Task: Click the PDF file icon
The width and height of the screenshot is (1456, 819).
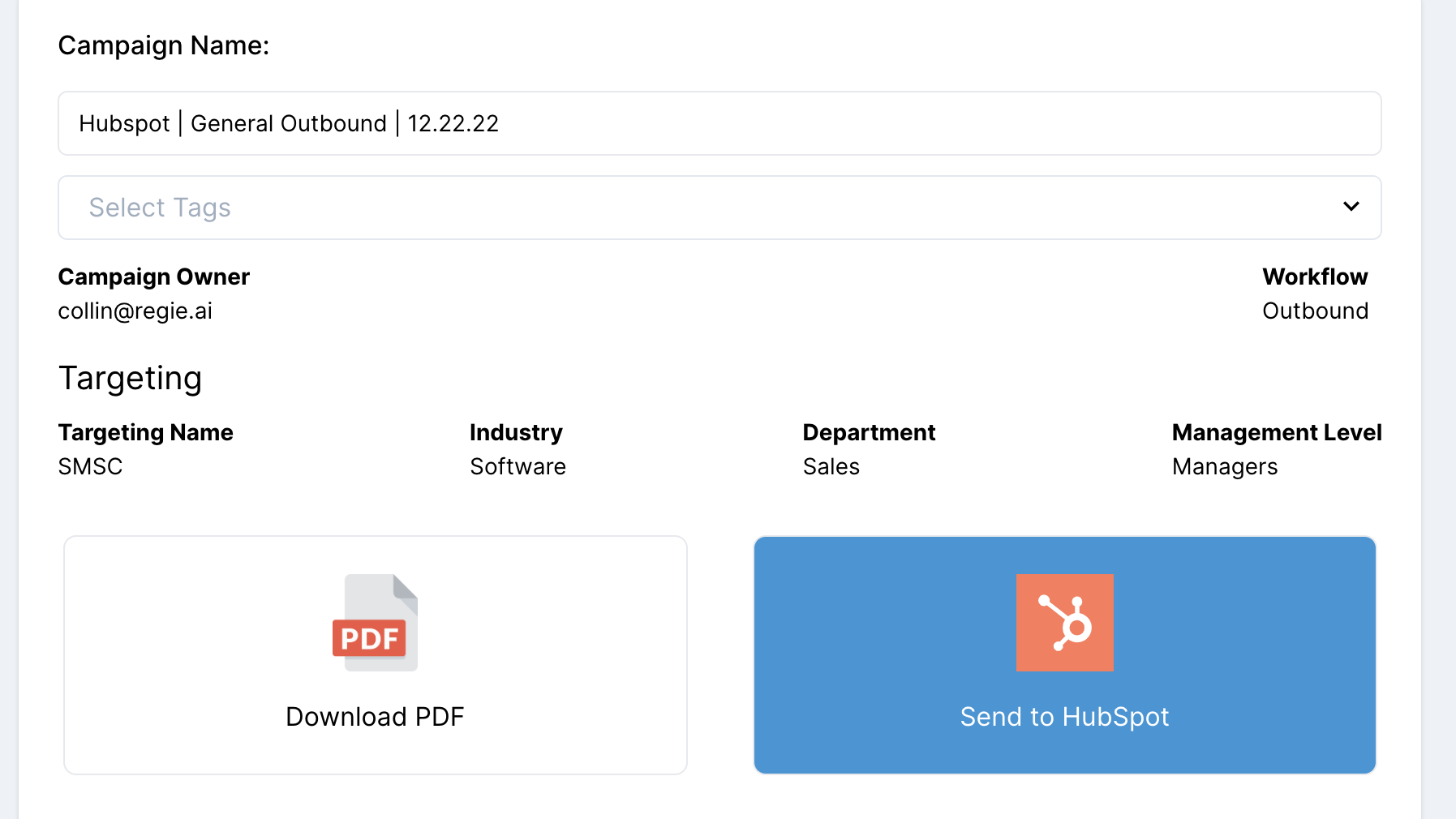Action: (x=375, y=623)
